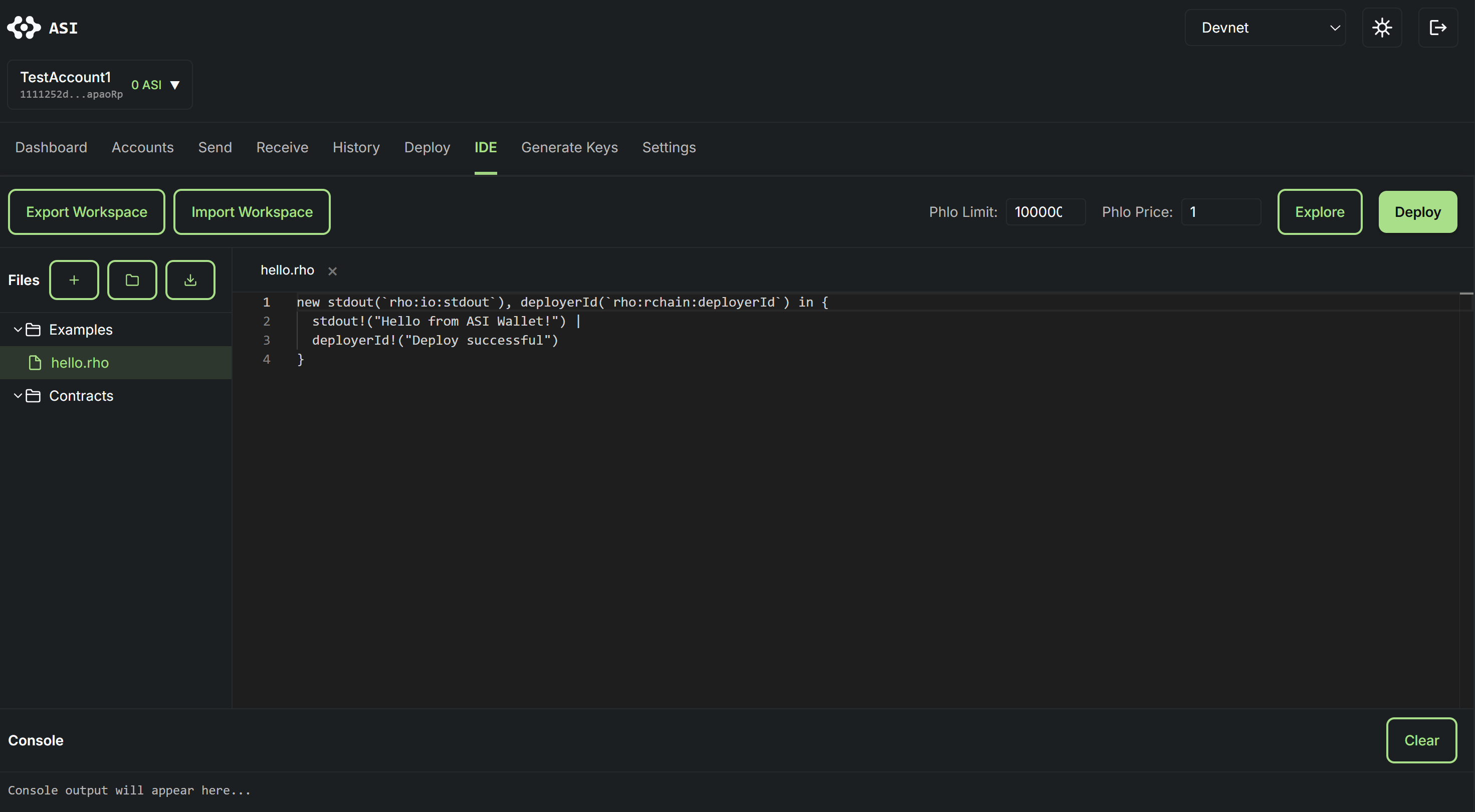Collapse the Examples folder tree
Screen dimensions: 1475x812
click(17, 329)
